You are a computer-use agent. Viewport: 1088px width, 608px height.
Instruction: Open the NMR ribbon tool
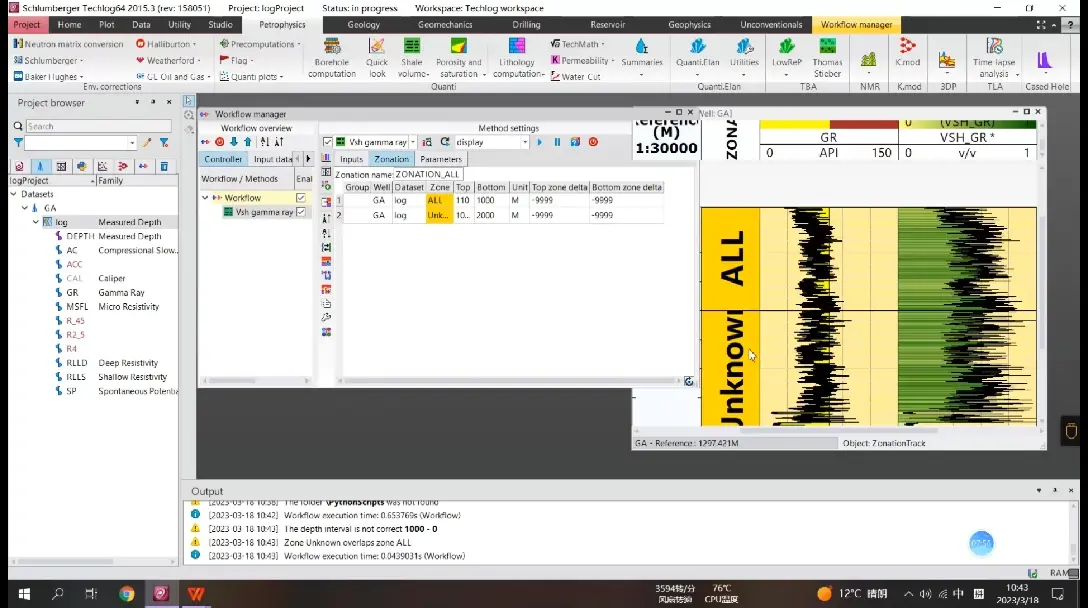(869, 61)
